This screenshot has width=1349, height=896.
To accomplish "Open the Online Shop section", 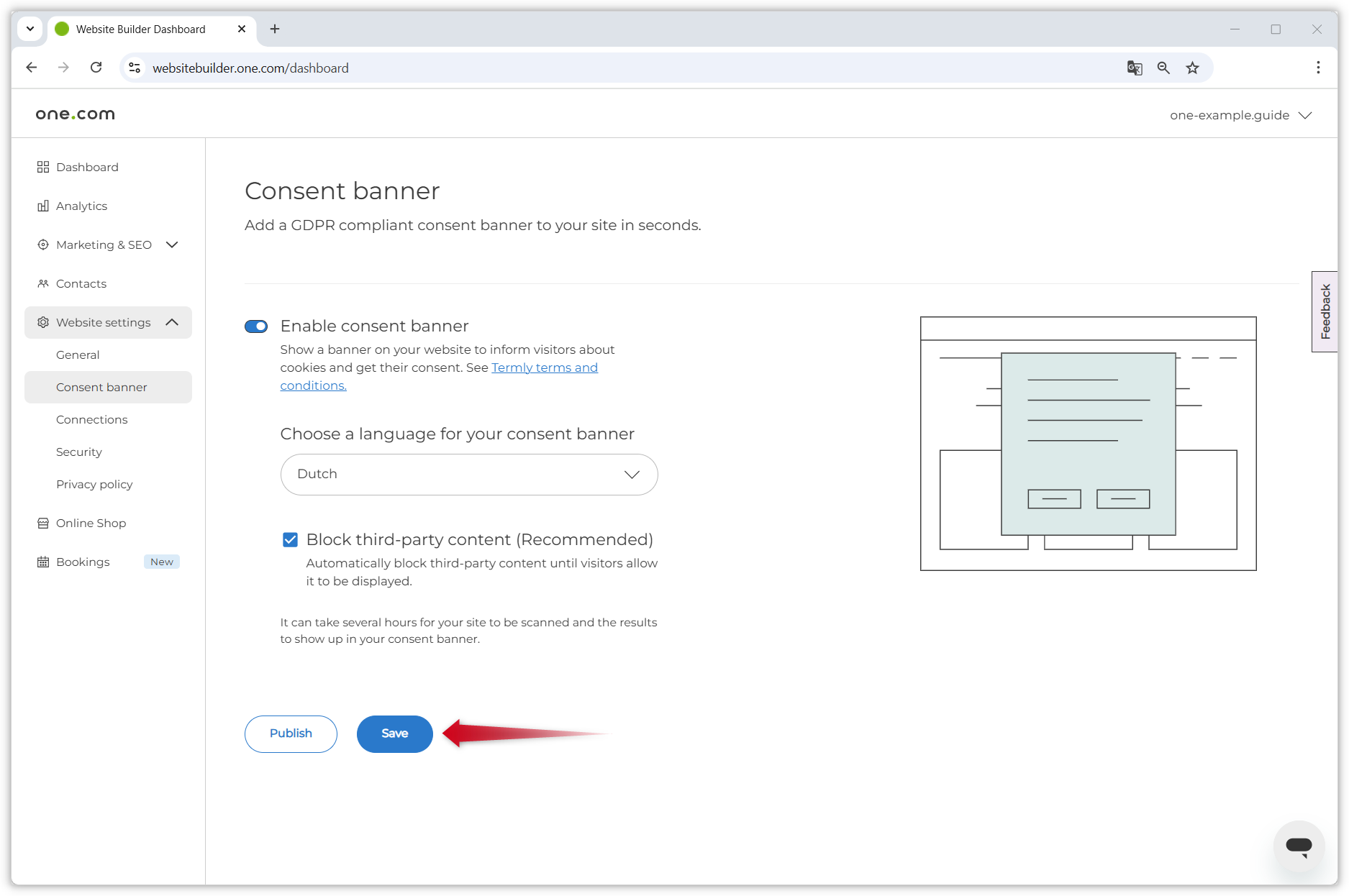I will coord(91,523).
